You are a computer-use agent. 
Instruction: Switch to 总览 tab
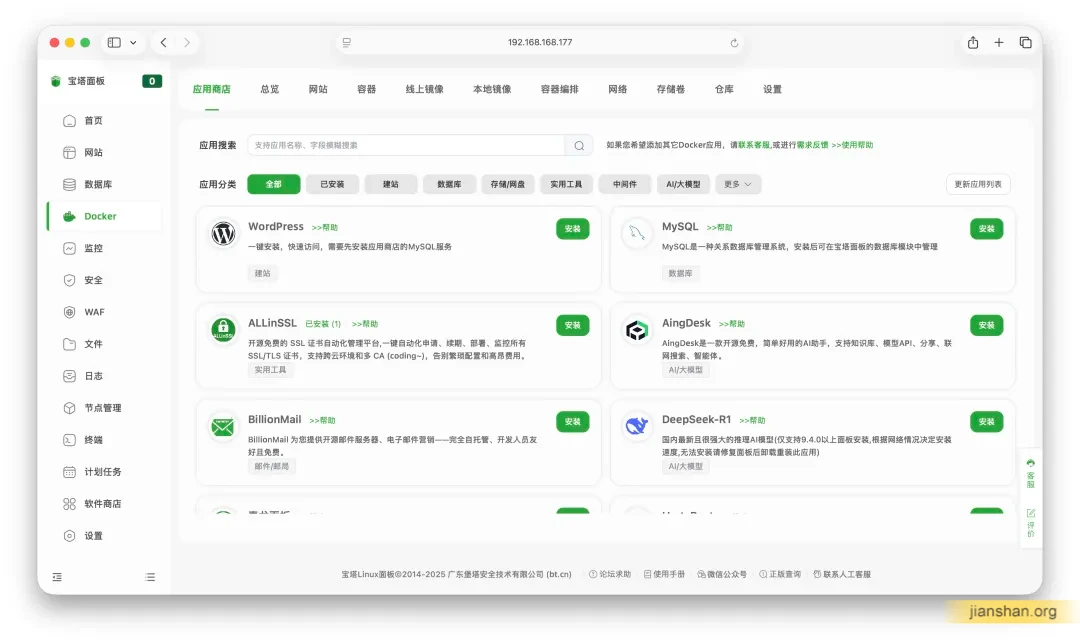[269, 89]
